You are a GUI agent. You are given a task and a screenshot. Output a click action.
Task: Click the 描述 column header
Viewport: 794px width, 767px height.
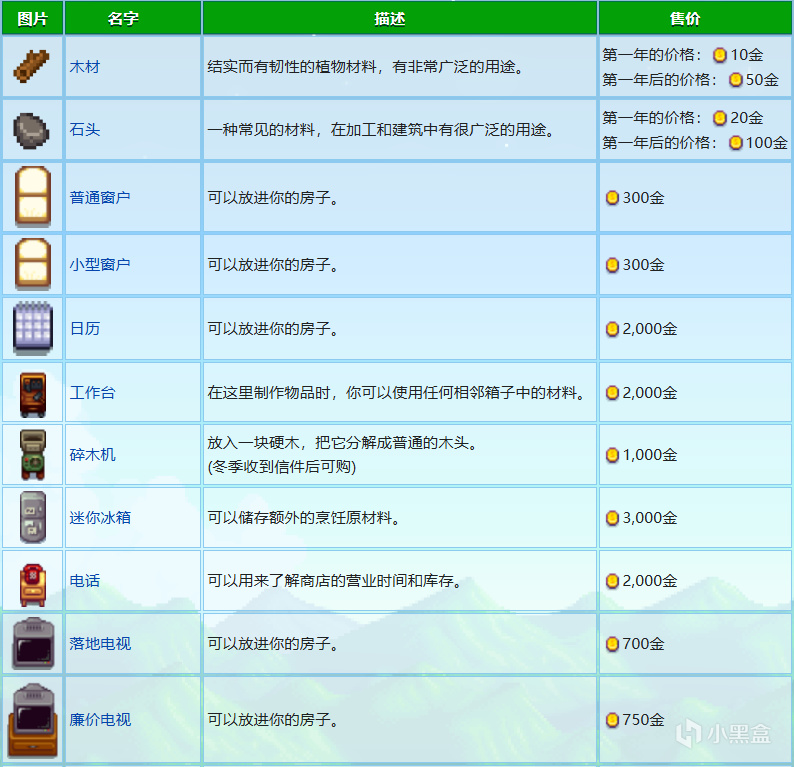pos(400,18)
